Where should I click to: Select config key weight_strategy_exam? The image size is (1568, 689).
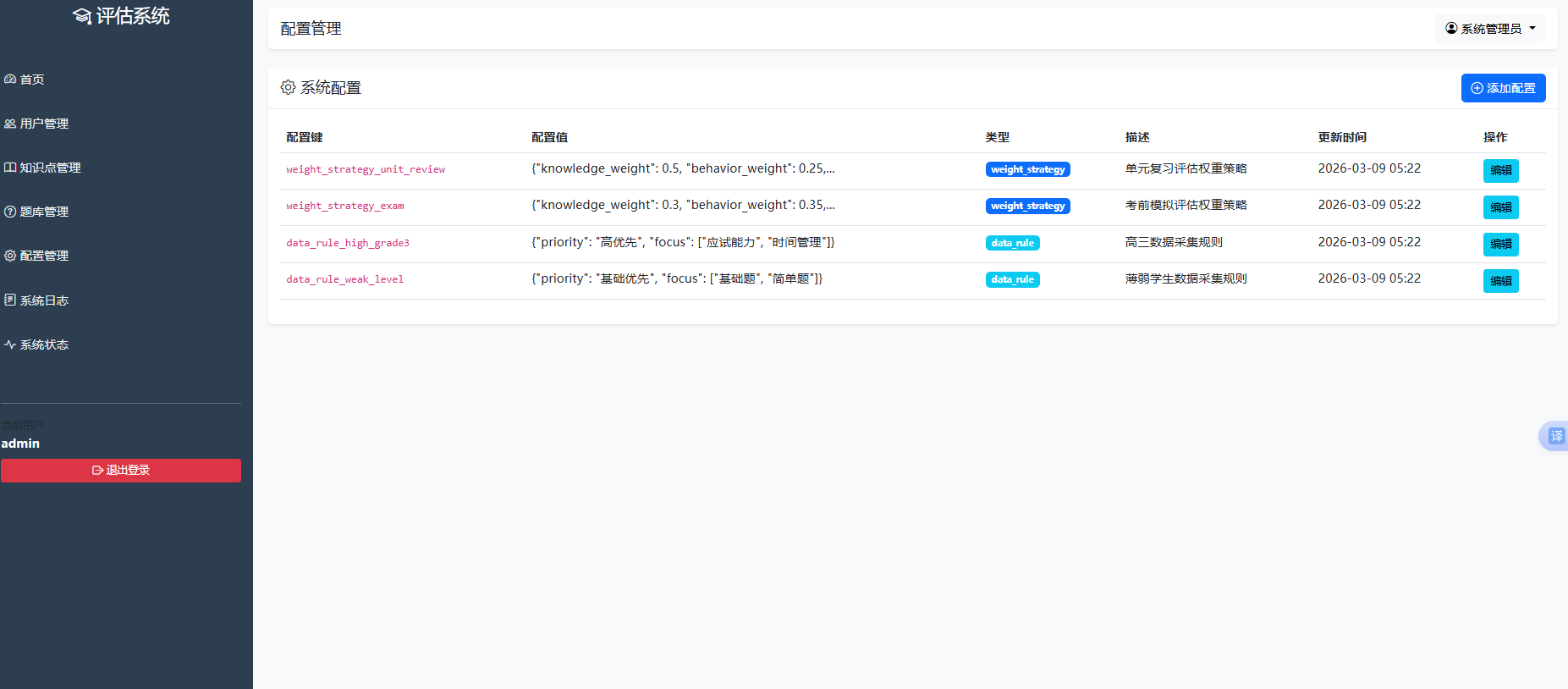click(x=345, y=206)
